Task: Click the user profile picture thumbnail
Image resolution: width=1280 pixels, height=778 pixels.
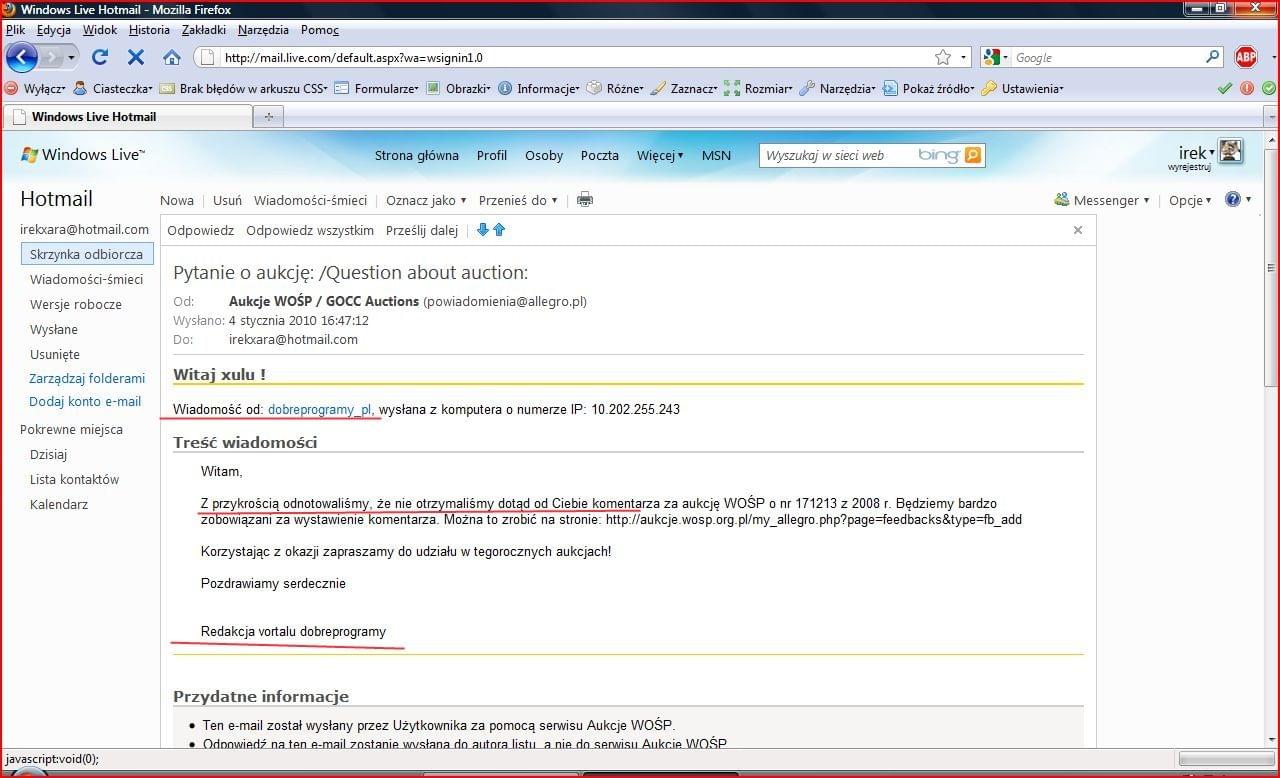Action: pyautogui.click(x=1230, y=151)
